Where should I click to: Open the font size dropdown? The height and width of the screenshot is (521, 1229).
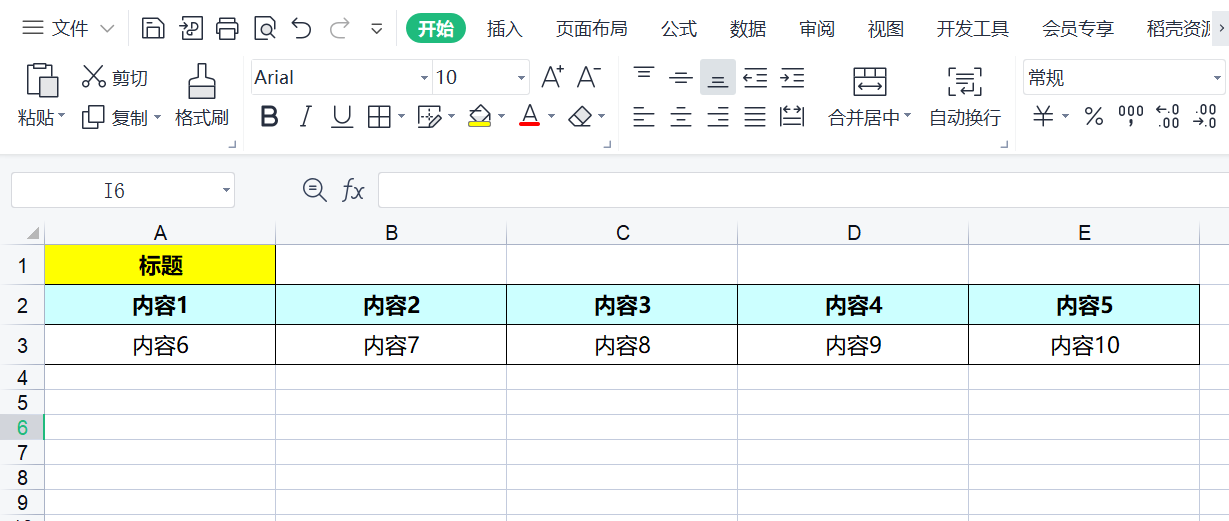coord(522,77)
